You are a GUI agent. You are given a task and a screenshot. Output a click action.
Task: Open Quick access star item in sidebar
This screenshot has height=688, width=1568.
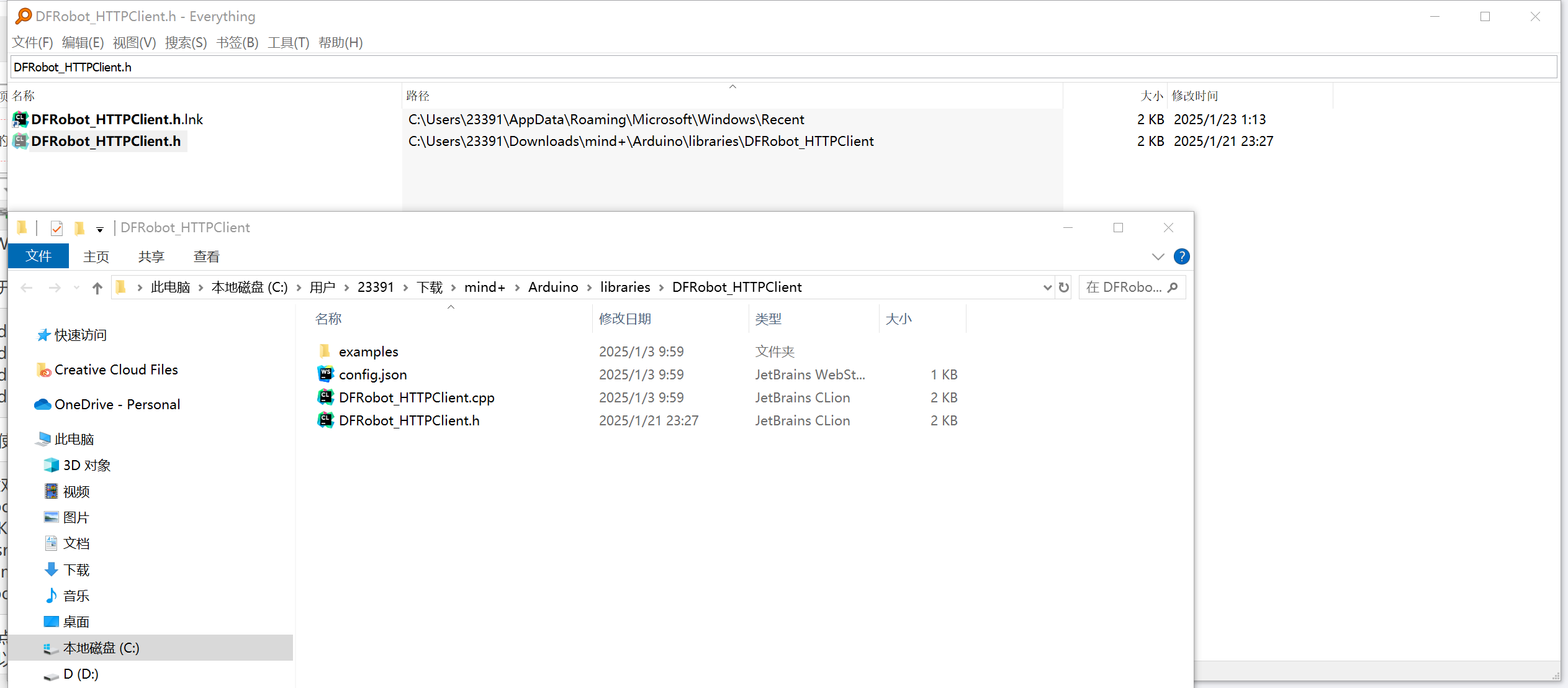click(x=71, y=335)
